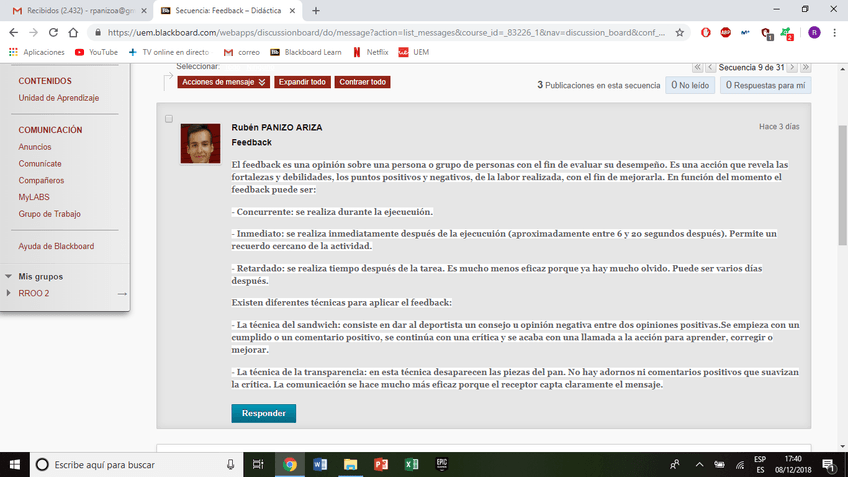Screen dimensions: 848x477
Task: Click the Responder button
Action: click(263, 413)
